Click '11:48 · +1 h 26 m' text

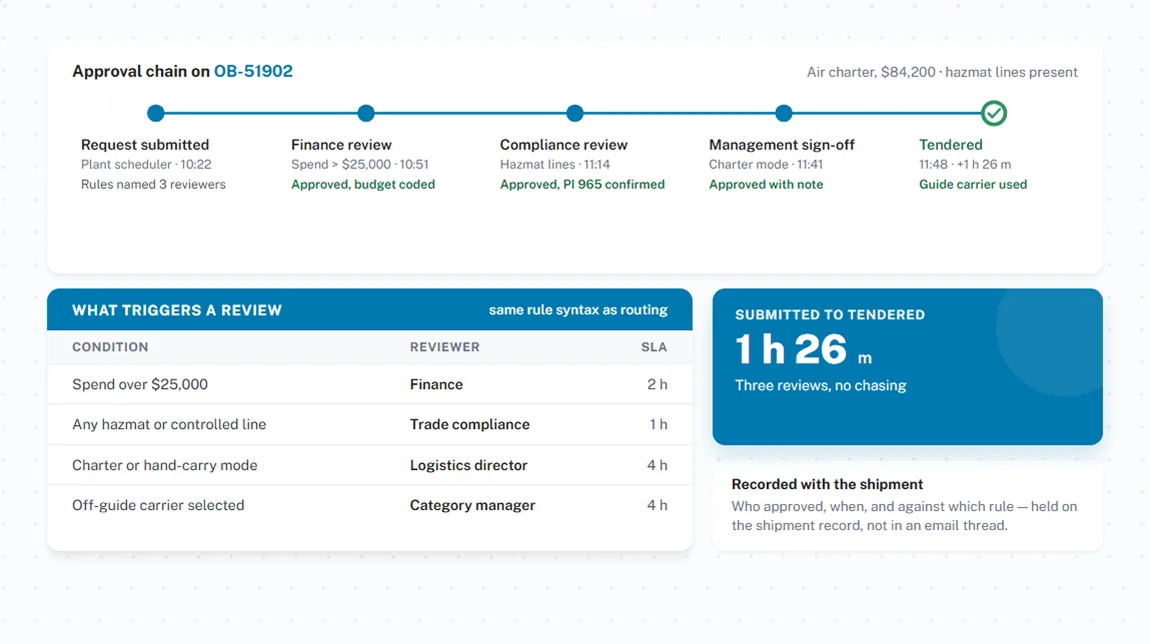tap(965, 164)
